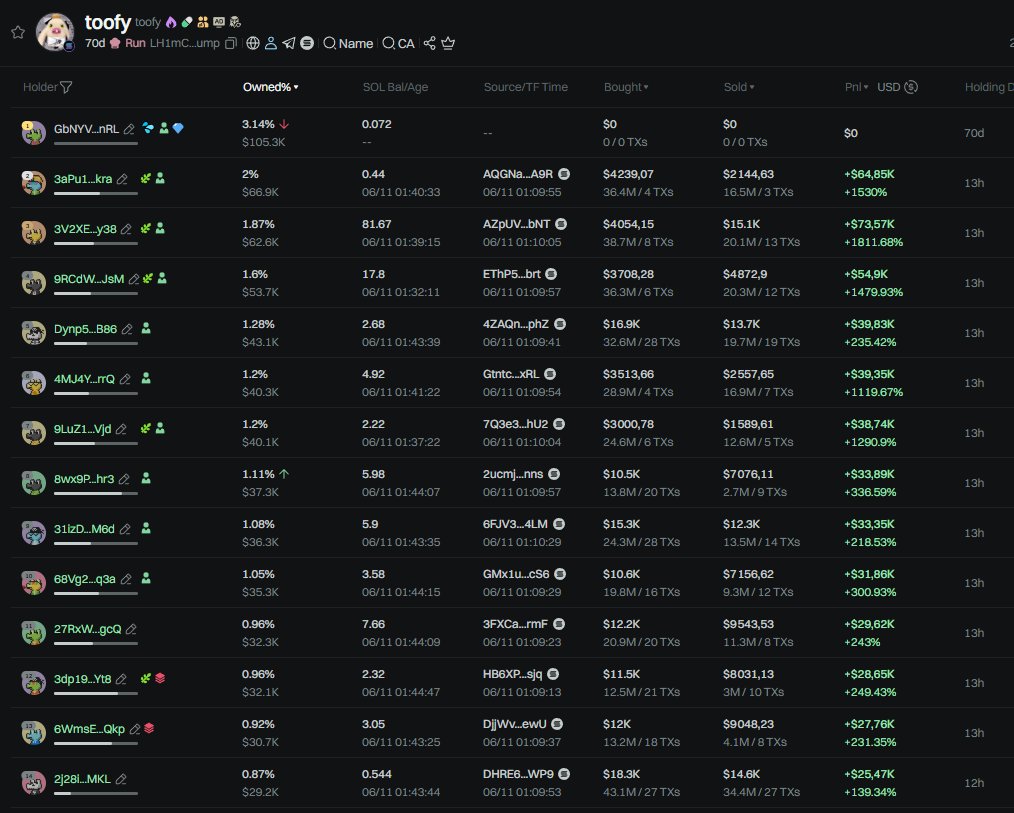Open holder 8wx9P...hr3 wallet

pos(84,479)
